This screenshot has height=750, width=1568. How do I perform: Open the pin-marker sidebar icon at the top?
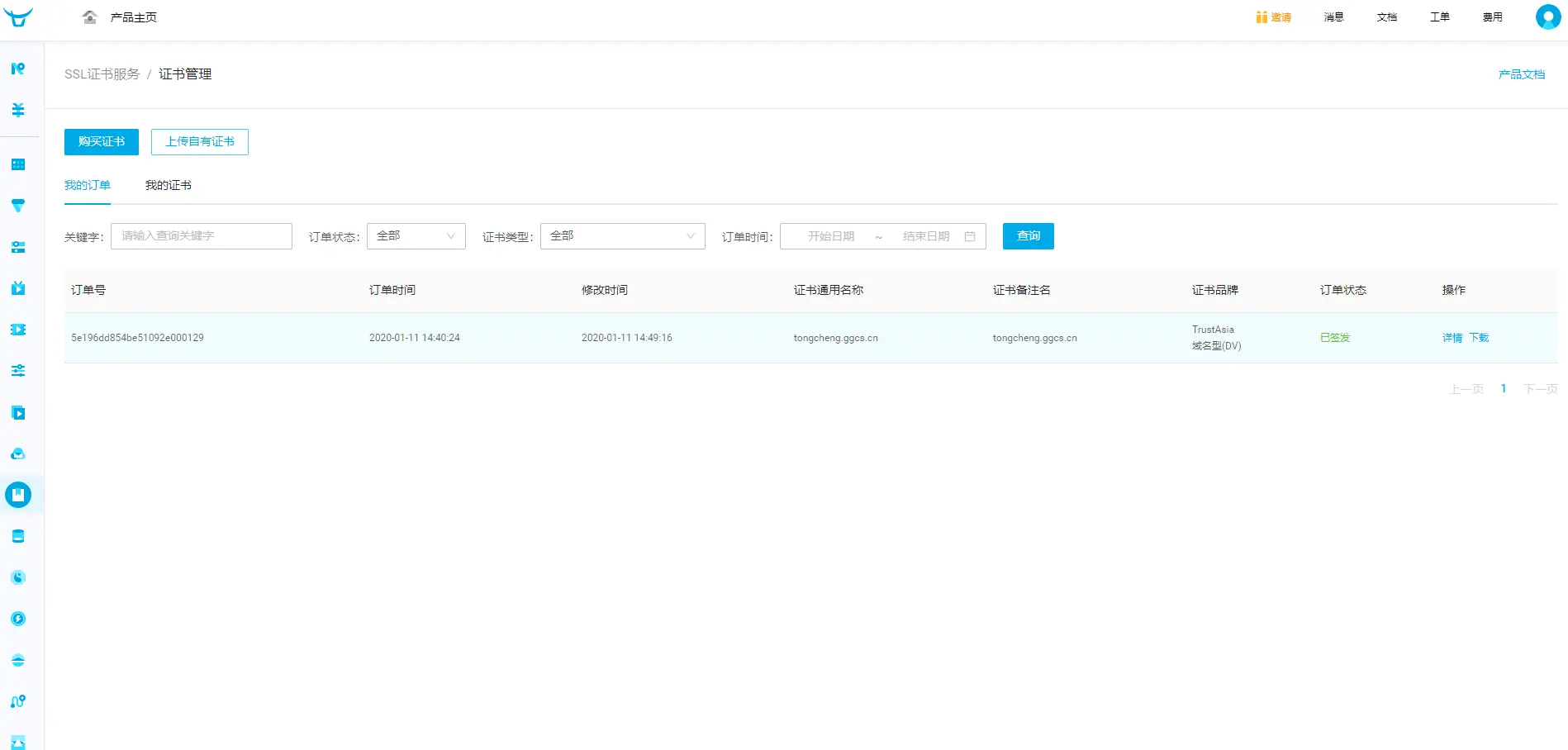(18, 69)
